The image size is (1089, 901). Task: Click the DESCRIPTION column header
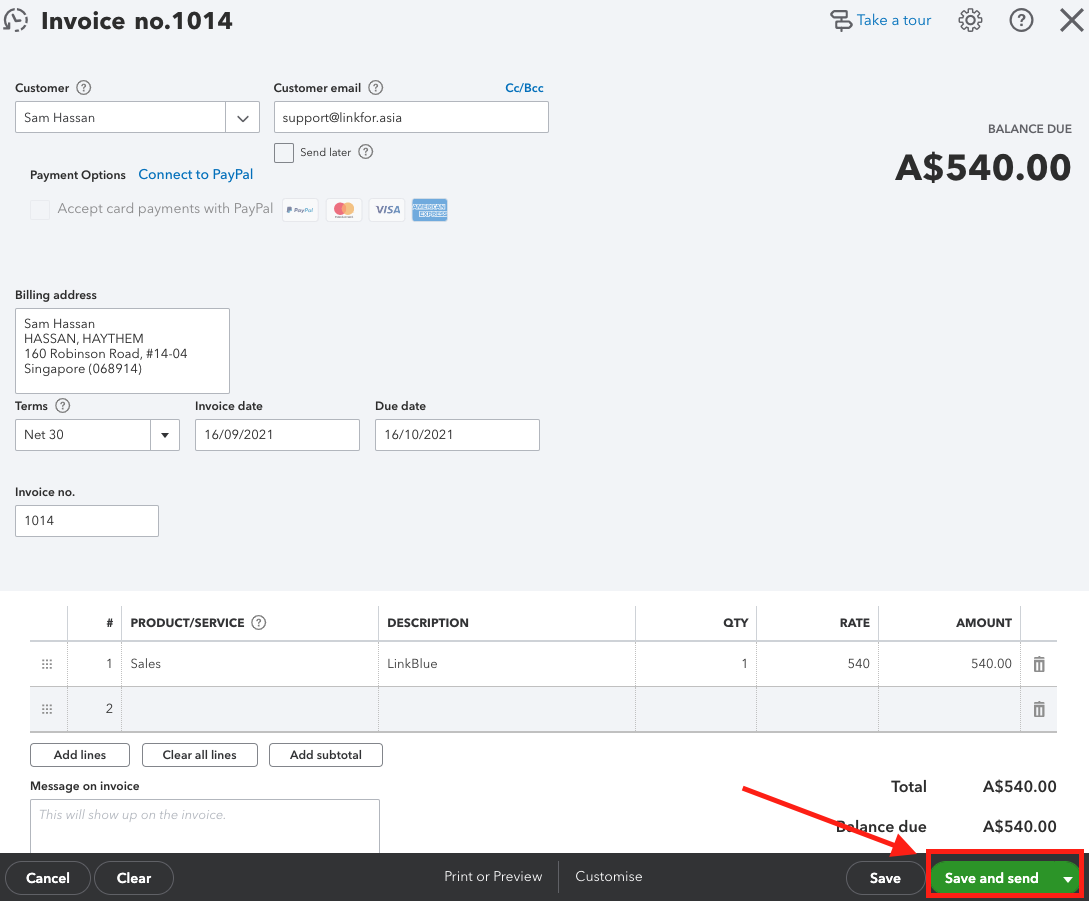[428, 623]
